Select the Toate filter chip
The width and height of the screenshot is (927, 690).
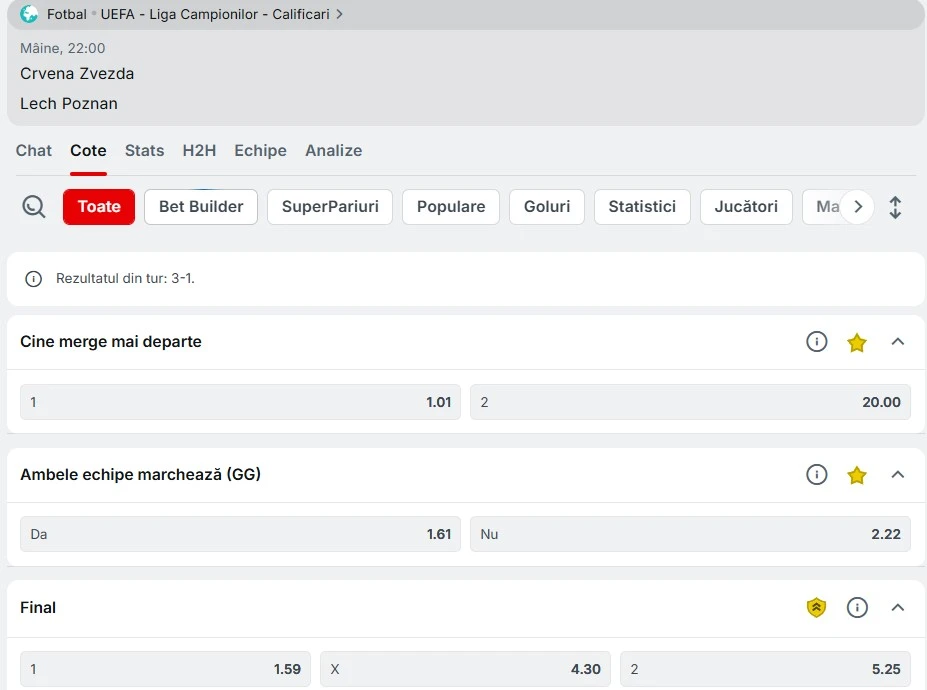(x=99, y=207)
